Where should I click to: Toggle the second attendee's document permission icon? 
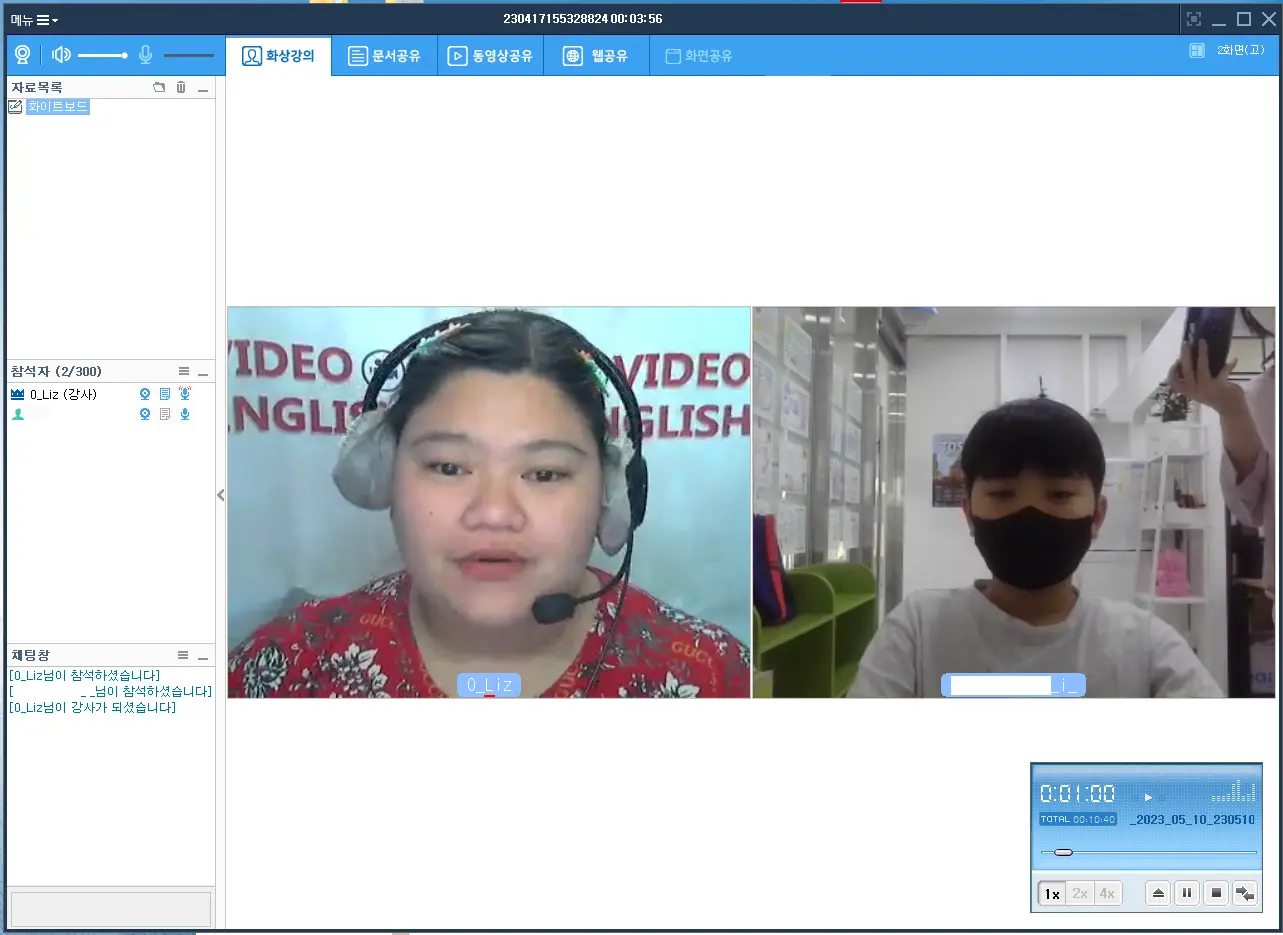pyautogui.click(x=165, y=414)
